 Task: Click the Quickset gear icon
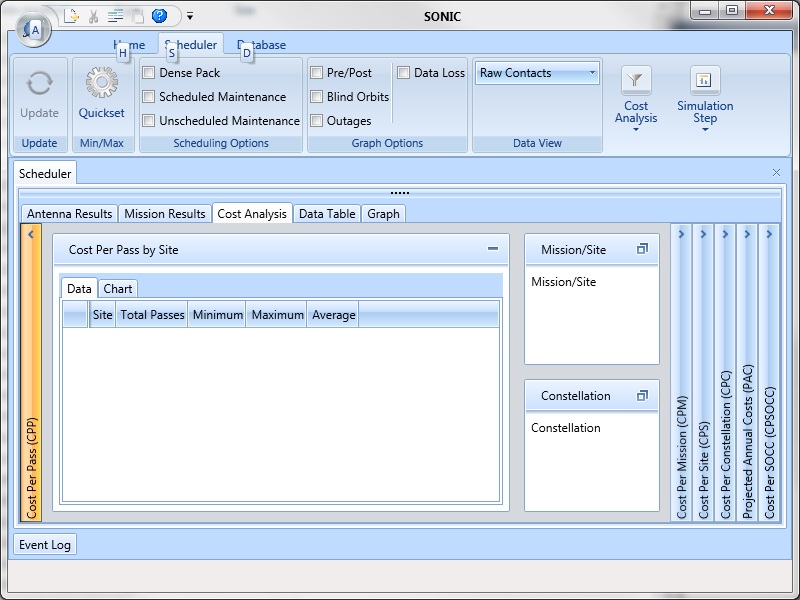pyautogui.click(x=101, y=82)
